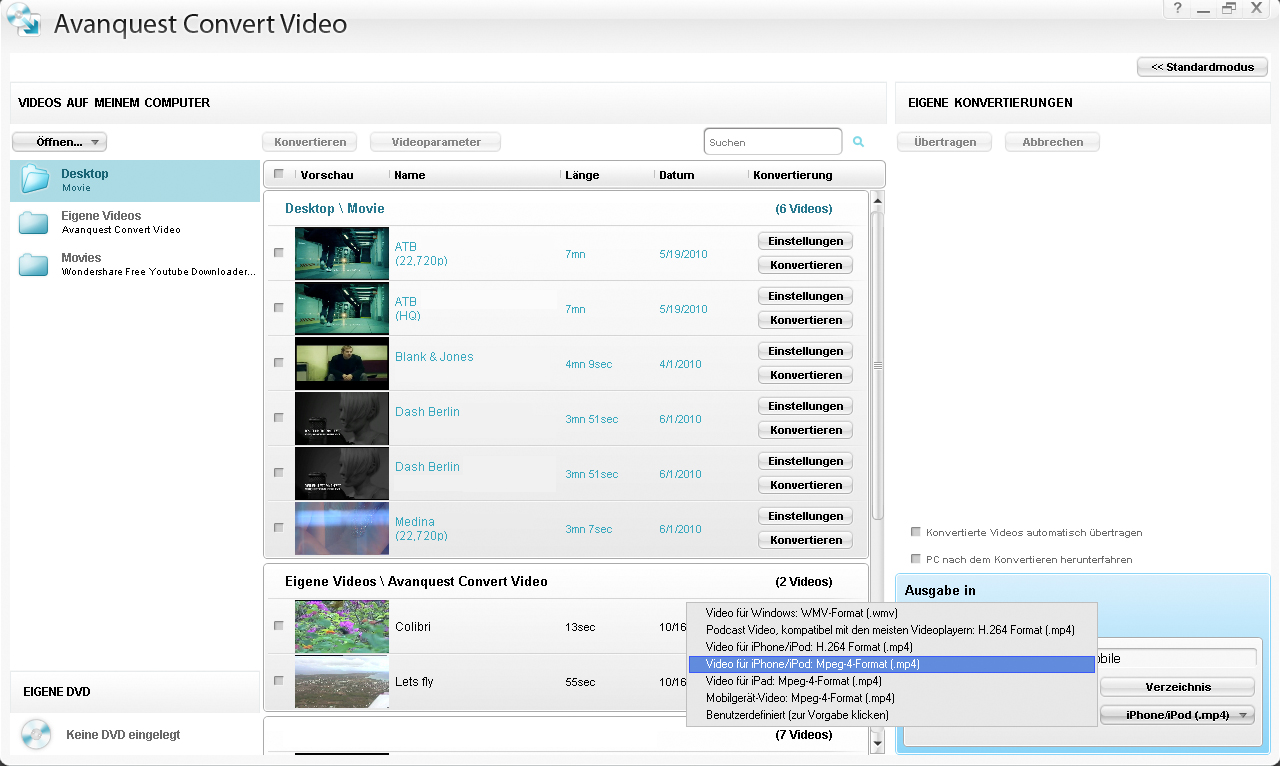Viewport: 1280px width, 766px height.
Task: Enable 'Konvertierte Videos automatisch übertragen' checkbox
Action: click(x=916, y=532)
